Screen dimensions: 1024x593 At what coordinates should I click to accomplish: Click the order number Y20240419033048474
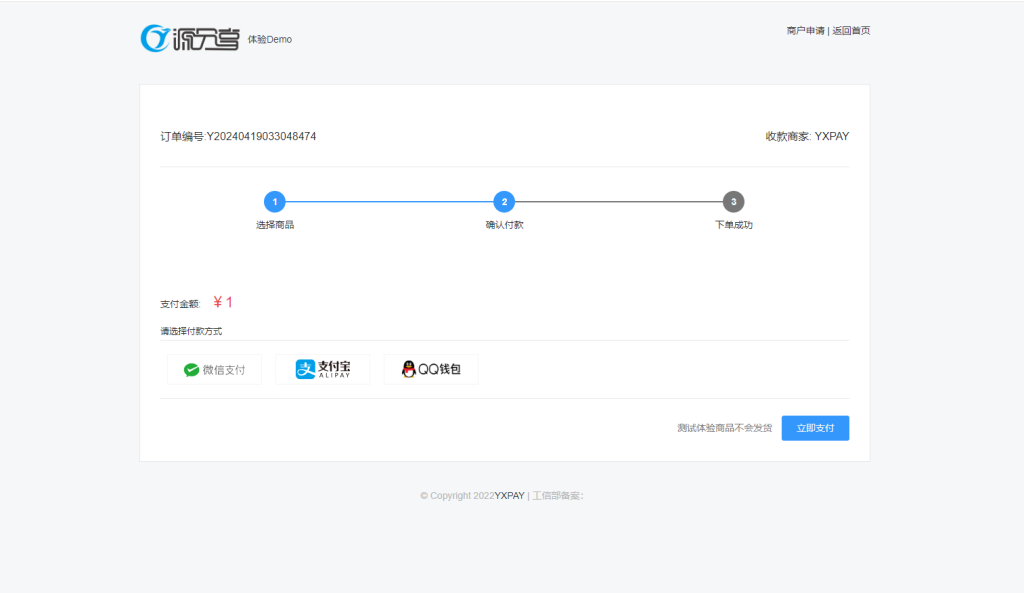(x=261, y=136)
